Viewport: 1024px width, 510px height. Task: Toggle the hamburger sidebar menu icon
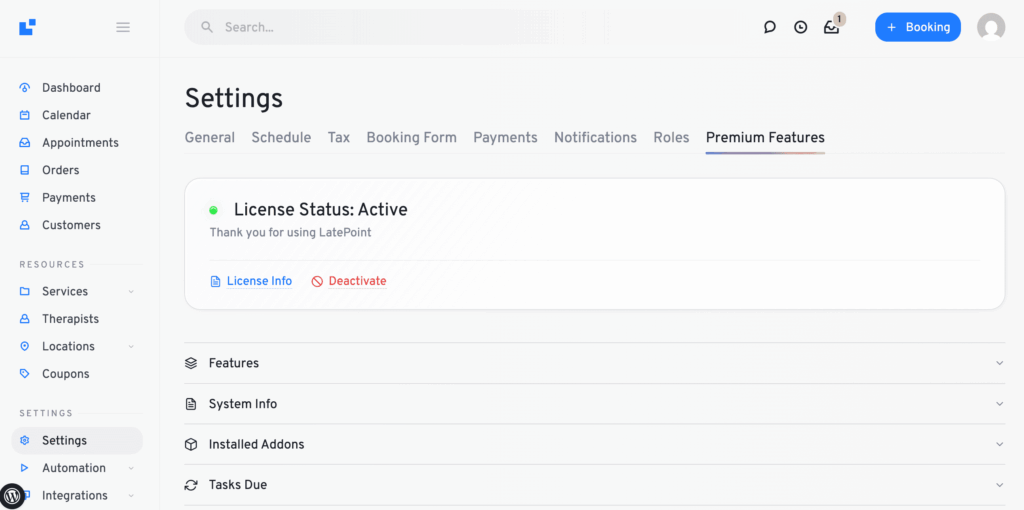(123, 27)
